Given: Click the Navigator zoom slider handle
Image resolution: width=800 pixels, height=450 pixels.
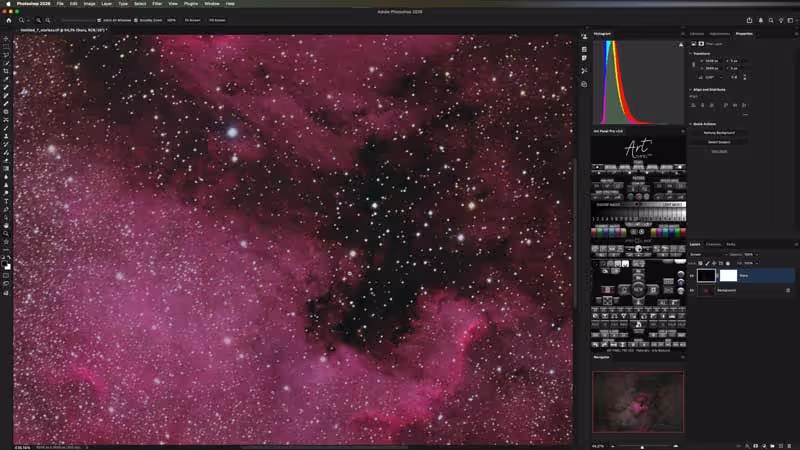Looking at the screenshot, I should (x=642, y=447).
